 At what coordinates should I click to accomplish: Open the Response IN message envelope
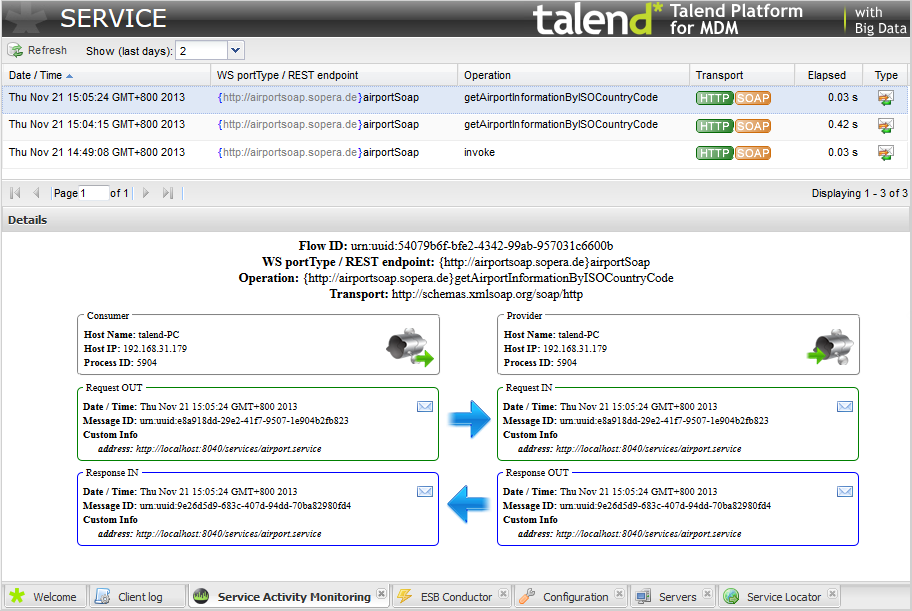pyautogui.click(x=425, y=492)
